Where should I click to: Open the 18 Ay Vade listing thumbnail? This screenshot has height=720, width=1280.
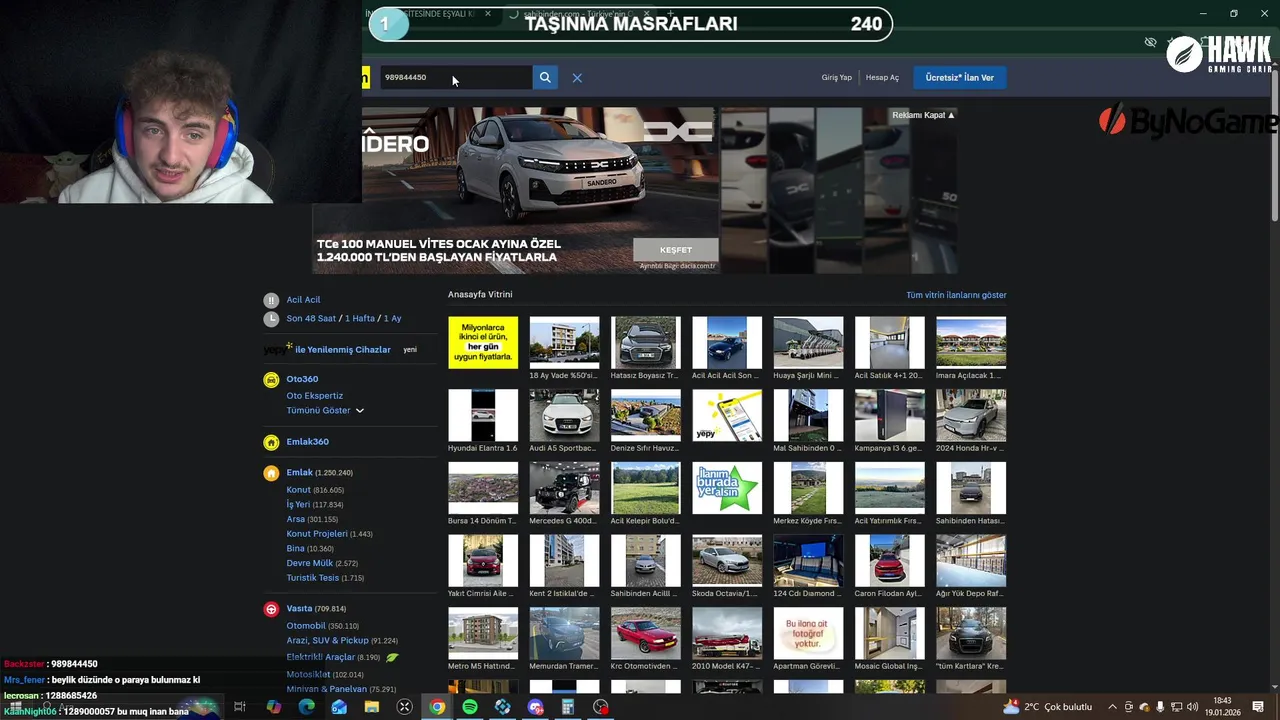(564, 342)
